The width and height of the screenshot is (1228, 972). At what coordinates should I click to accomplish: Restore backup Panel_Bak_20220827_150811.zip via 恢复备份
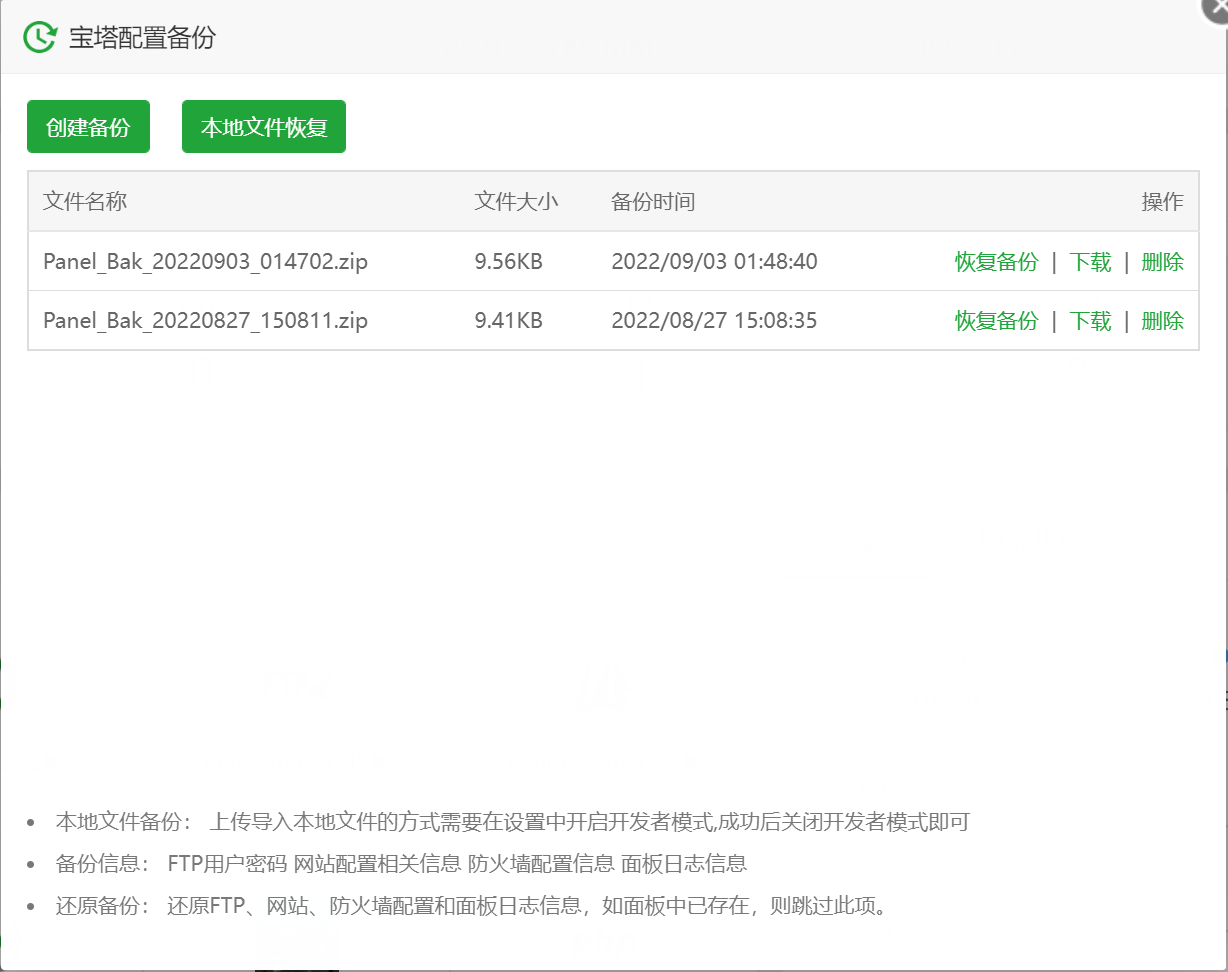click(x=996, y=321)
